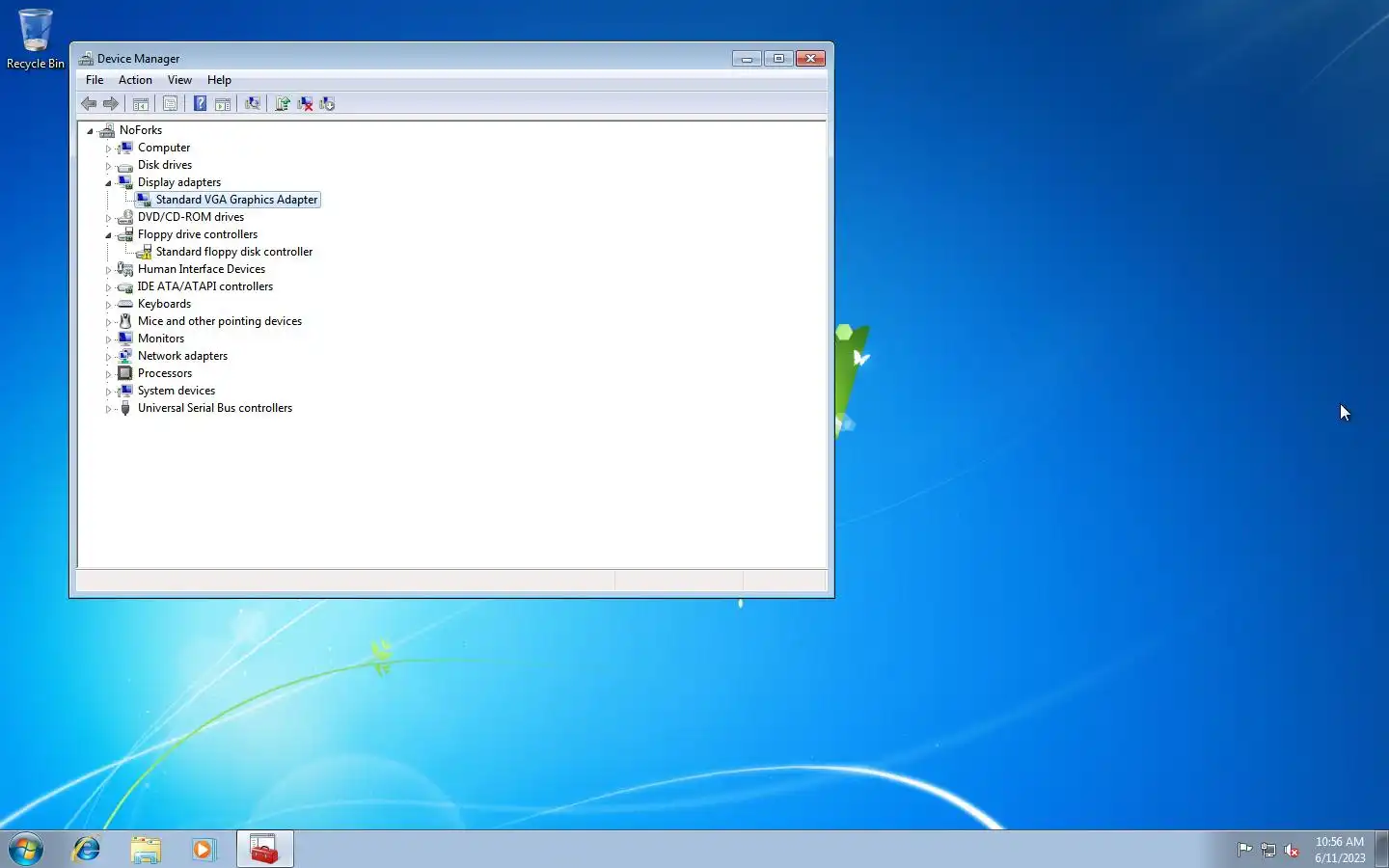Open the View menu
This screenshot has width=1389, height=868.
[x=179, y=80]
